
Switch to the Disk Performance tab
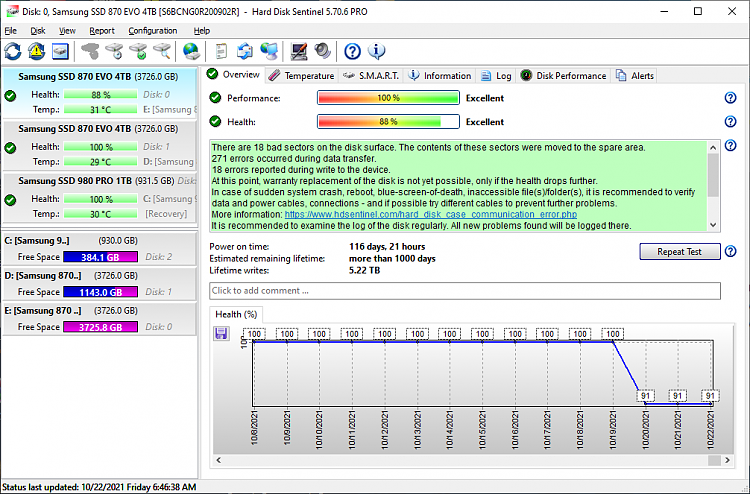(563, 76)
